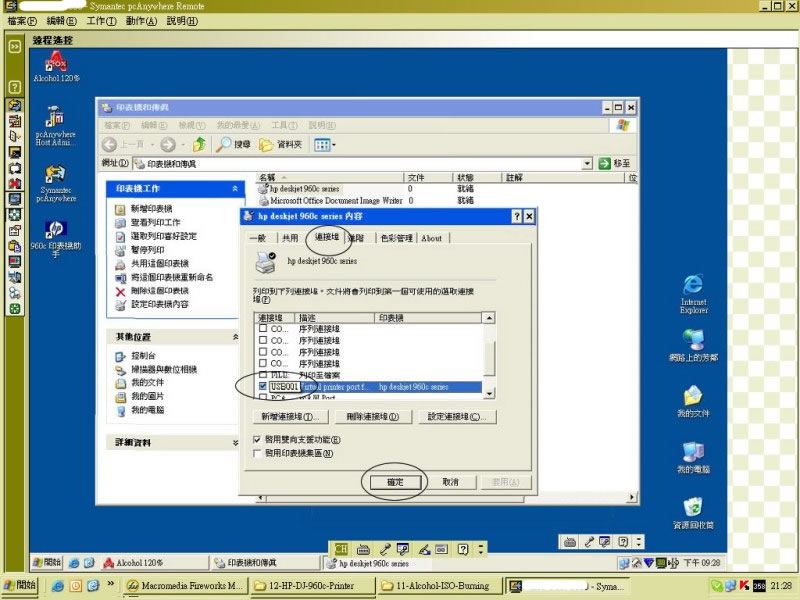Open the 960c printer assistant desktop icon
Image resolution: width=800 pixels, height=600 pixels.
tap(56, 230)
